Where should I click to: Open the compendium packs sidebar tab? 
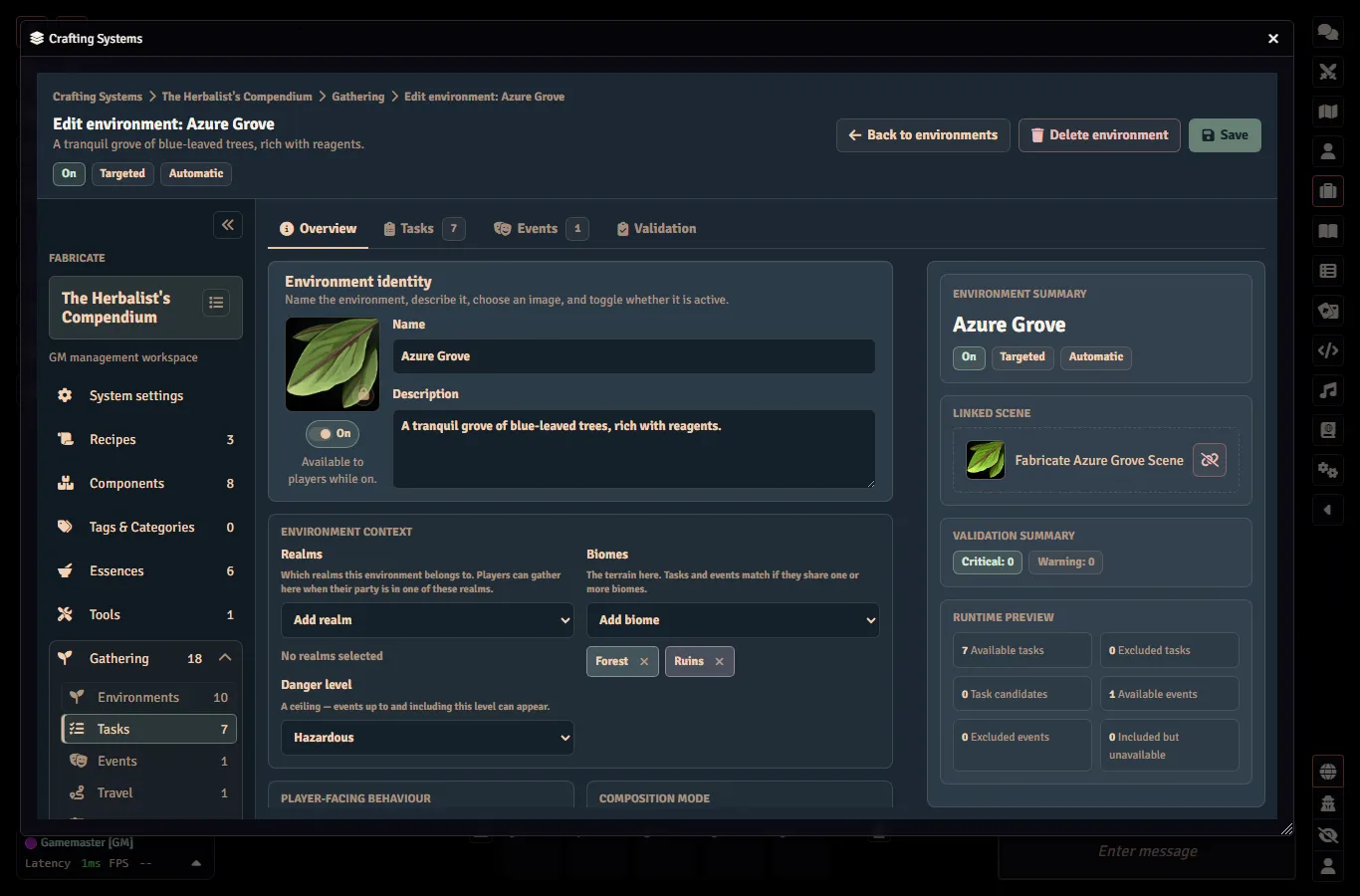1328,430
